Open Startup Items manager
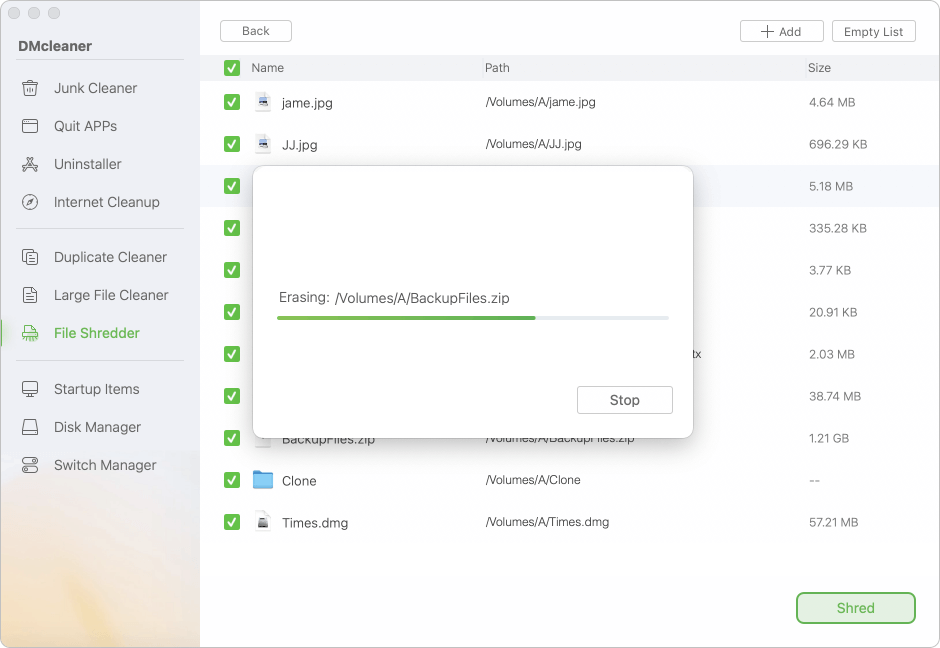 coord(96,389)
